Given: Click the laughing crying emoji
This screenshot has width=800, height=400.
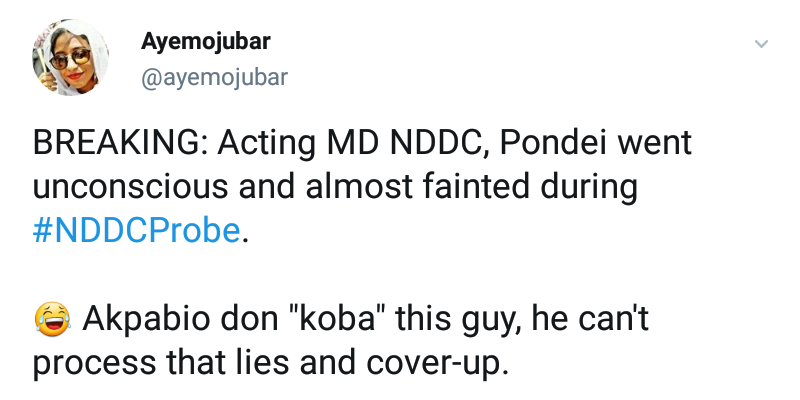Looking at the screenshot, I should click(x=50, y=319).
